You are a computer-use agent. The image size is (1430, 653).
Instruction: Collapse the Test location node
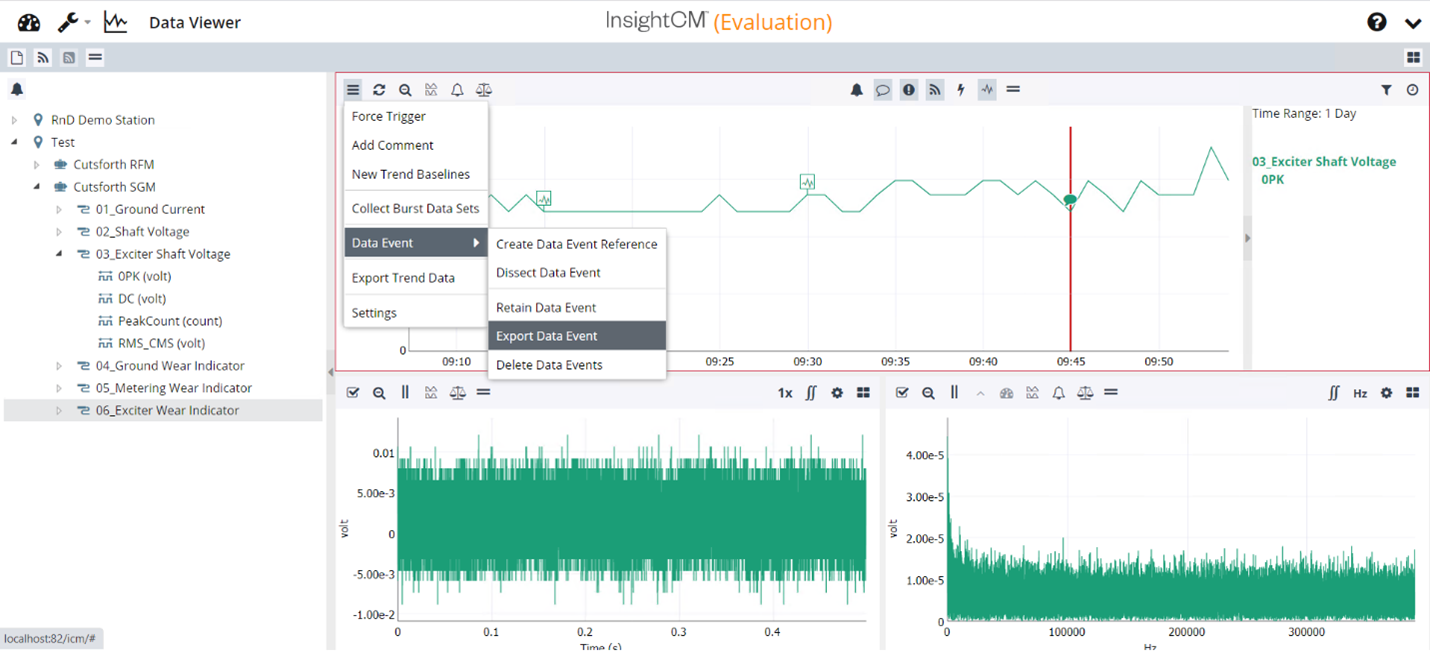tap(15, 142)
